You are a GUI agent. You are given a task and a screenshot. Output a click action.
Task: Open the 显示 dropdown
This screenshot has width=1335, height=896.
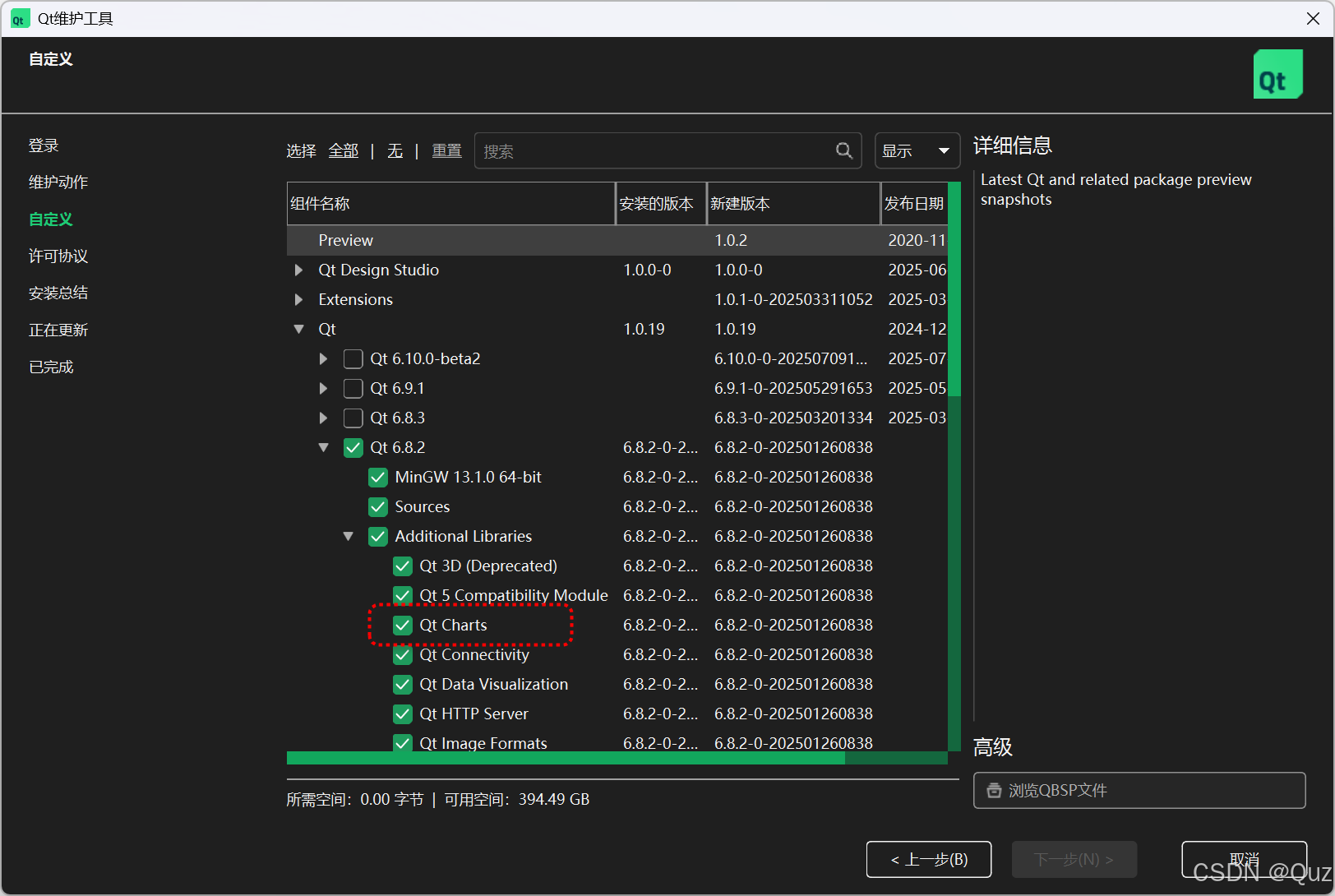pyautogui.click(x=917, y=150)
